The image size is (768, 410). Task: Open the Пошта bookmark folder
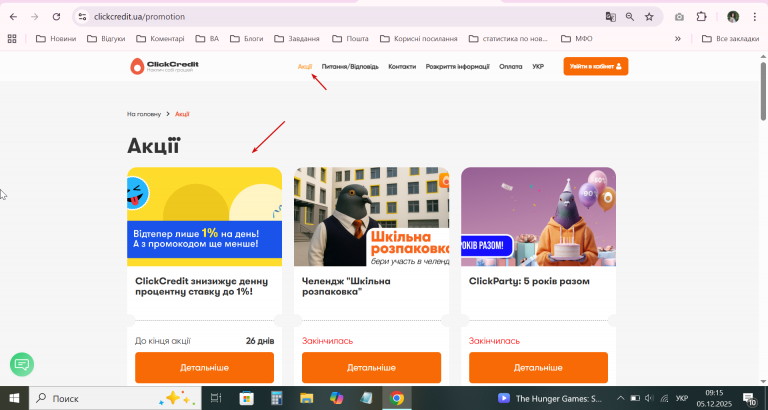350,38
